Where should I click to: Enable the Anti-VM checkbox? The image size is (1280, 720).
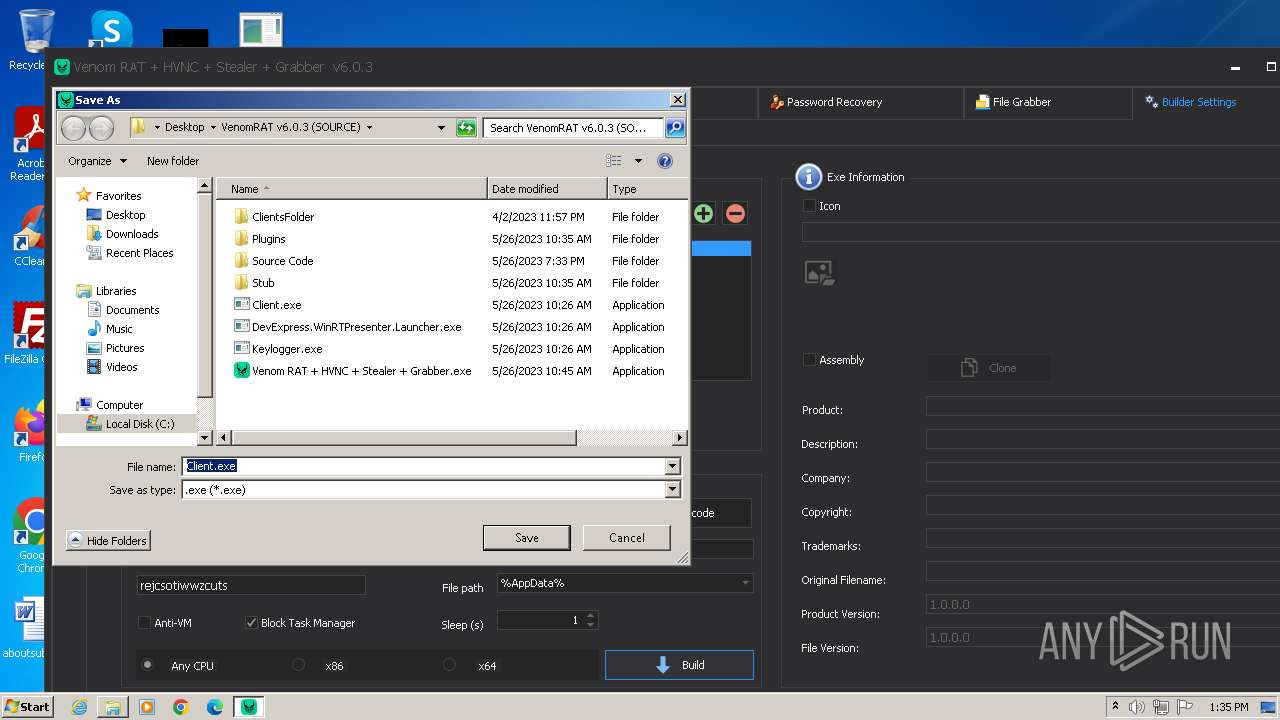click(144, 623)
